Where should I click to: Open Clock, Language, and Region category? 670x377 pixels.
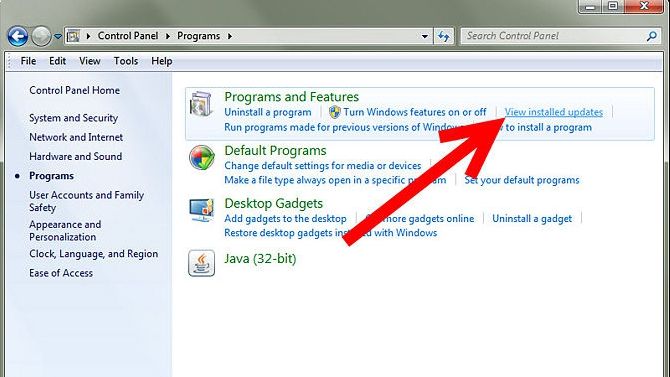click(x=94, y=254)
